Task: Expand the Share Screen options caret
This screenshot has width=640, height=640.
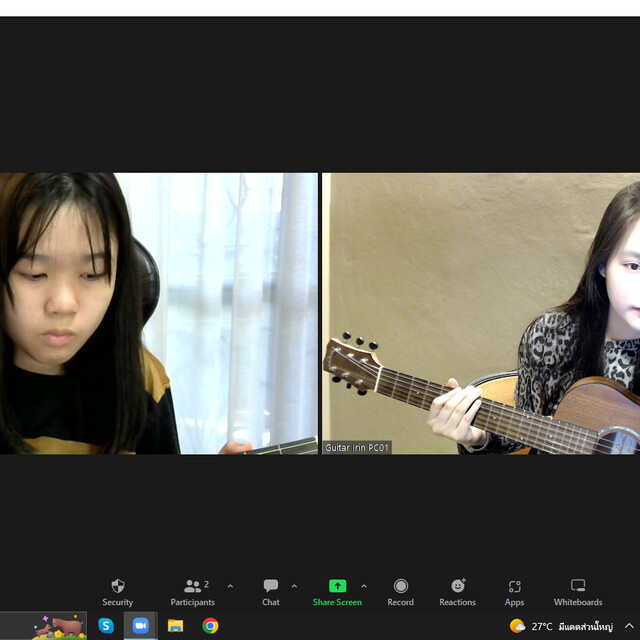Action: 364,586
